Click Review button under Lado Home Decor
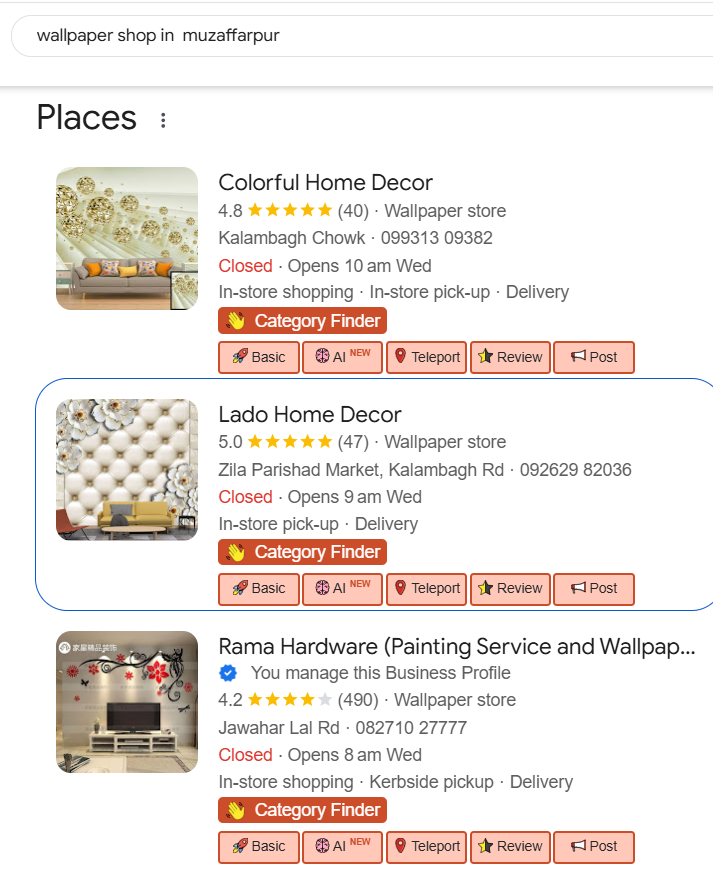Viewport: 713px width, 872px height. point(510,588)
